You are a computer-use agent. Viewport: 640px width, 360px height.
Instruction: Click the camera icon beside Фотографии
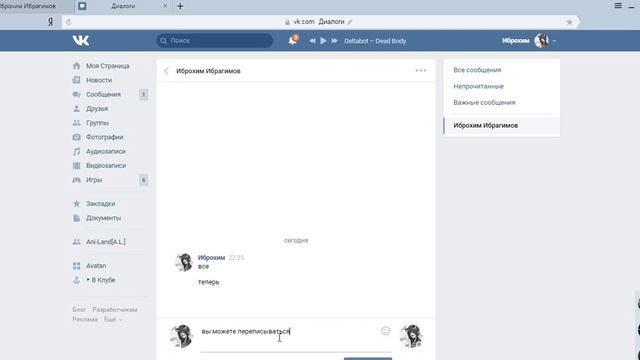(x=76, y=137)
